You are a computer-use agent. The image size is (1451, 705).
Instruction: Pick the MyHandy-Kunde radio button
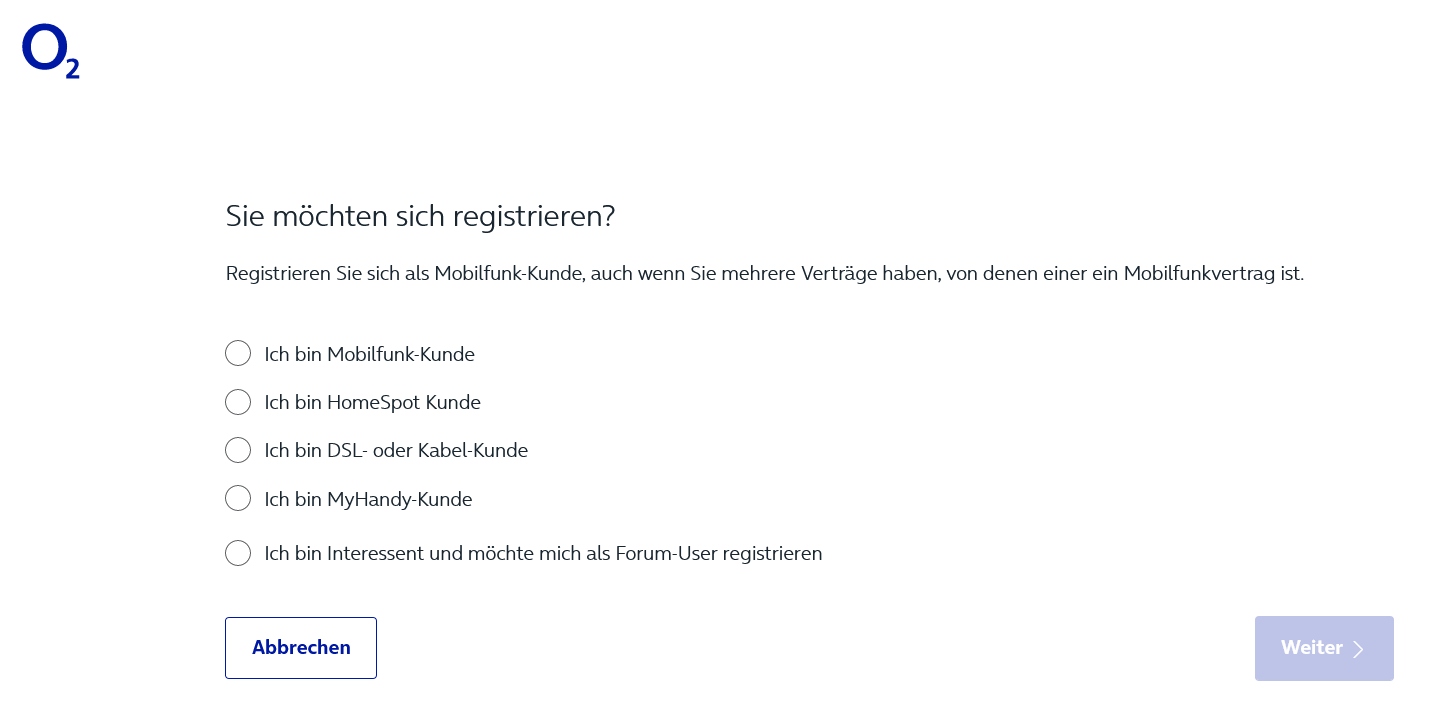(x=238, y=498)
